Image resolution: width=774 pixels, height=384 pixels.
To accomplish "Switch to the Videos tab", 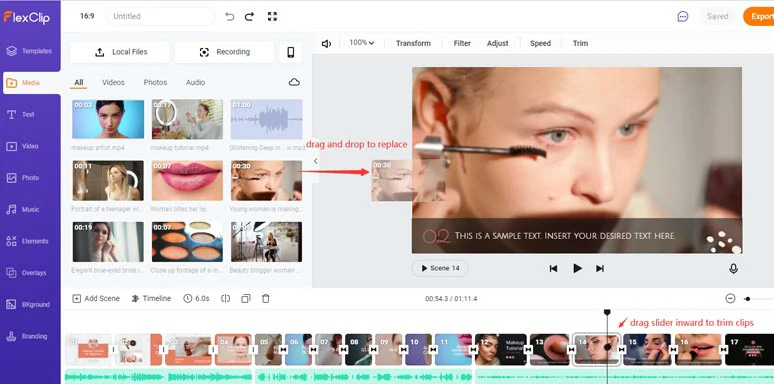I will click(113, 82).
